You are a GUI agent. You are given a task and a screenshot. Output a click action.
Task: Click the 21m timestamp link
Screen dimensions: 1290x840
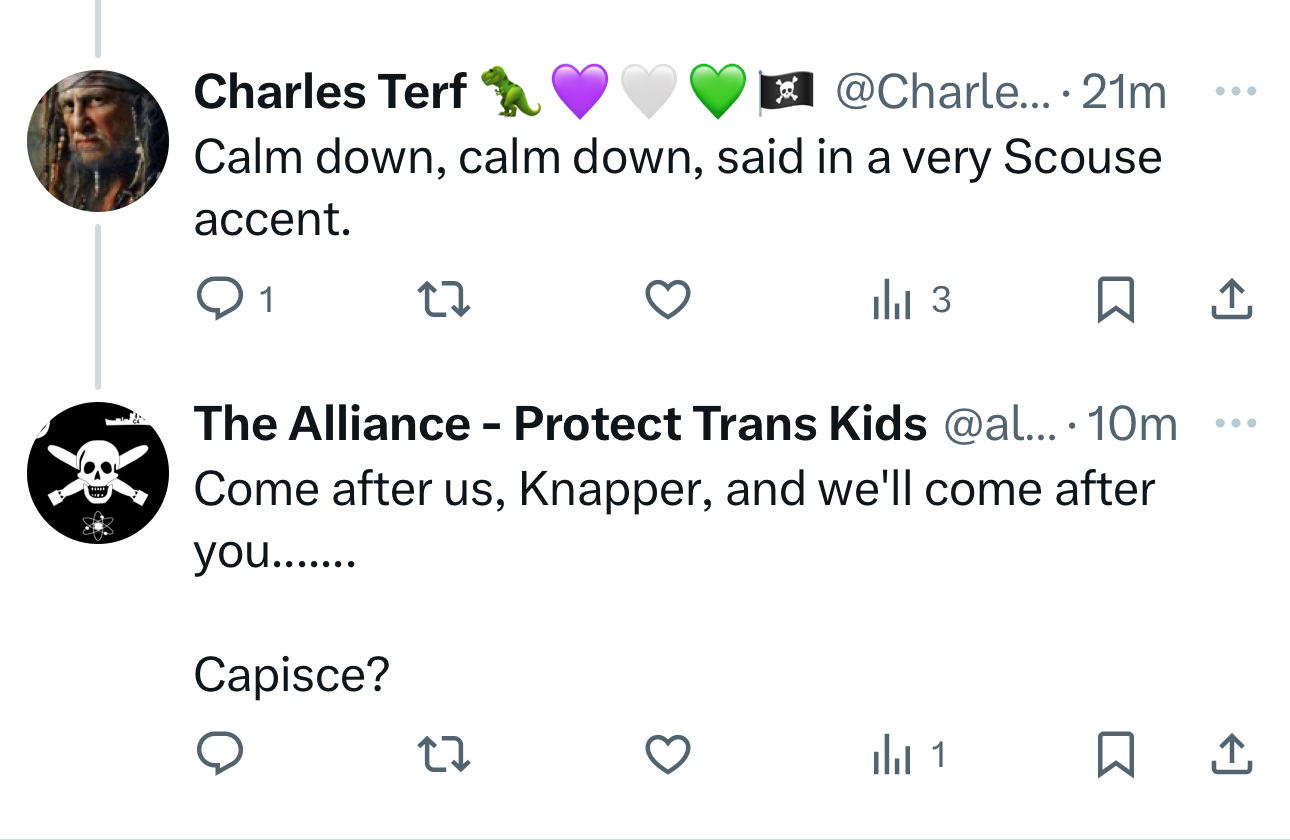(x=1124, y=92)
